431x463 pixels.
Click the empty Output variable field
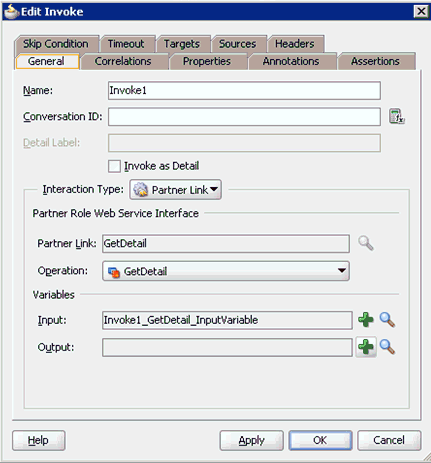[x=227, y=347]
